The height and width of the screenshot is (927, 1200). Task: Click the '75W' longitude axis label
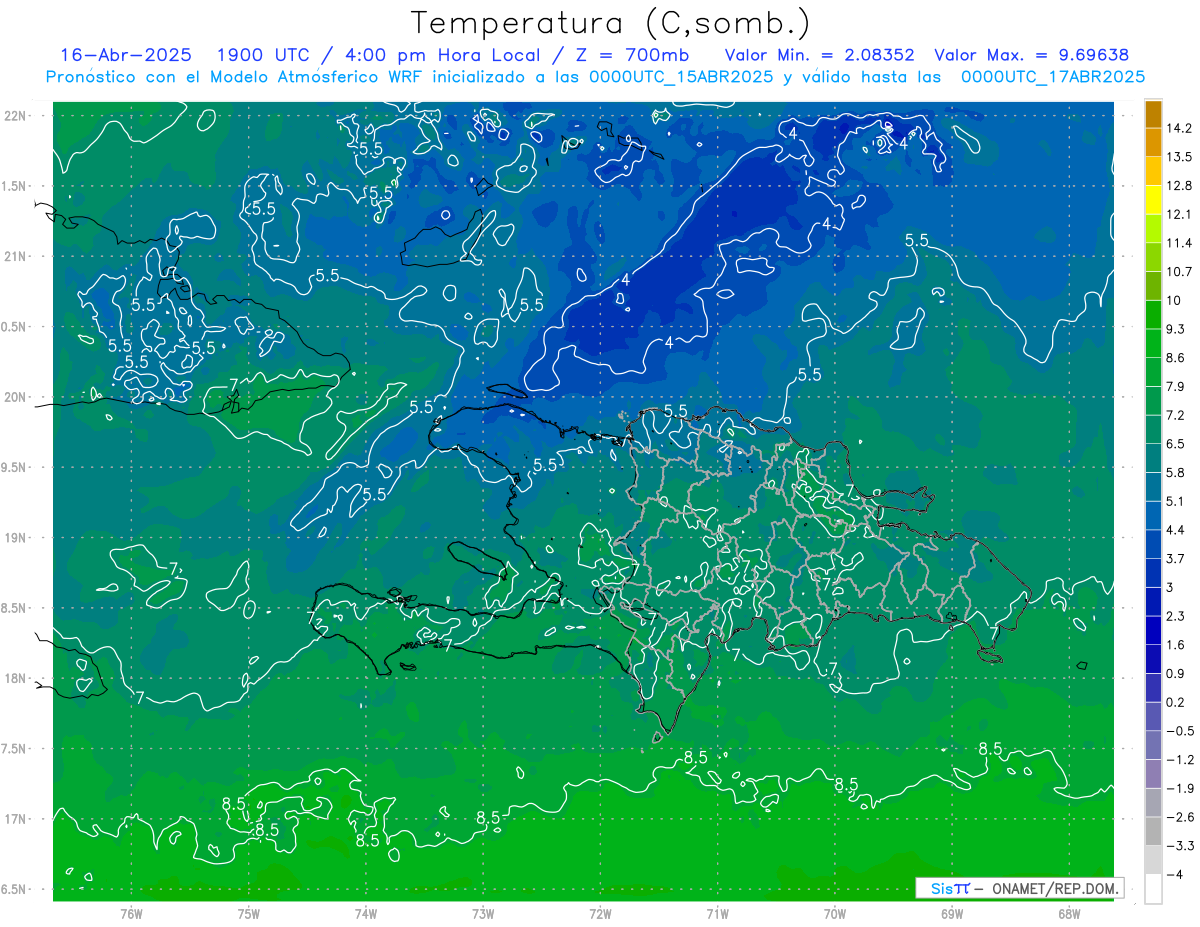[x=249, y=913]
